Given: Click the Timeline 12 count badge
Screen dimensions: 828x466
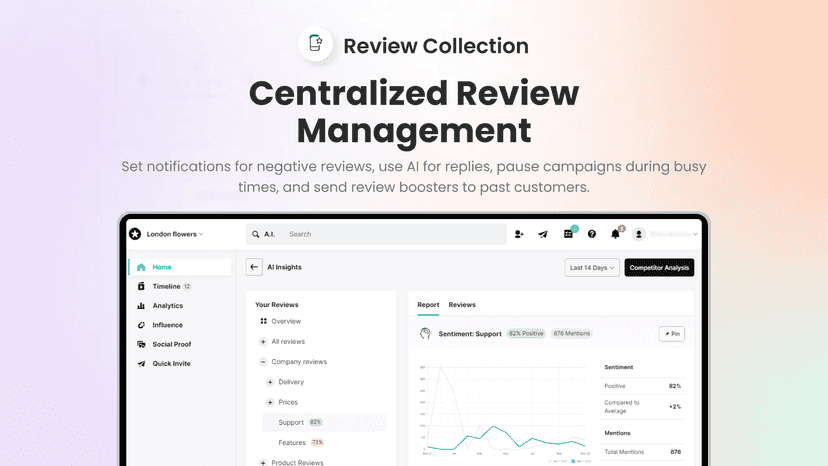Looking at the screenshot, I should 187,286.
